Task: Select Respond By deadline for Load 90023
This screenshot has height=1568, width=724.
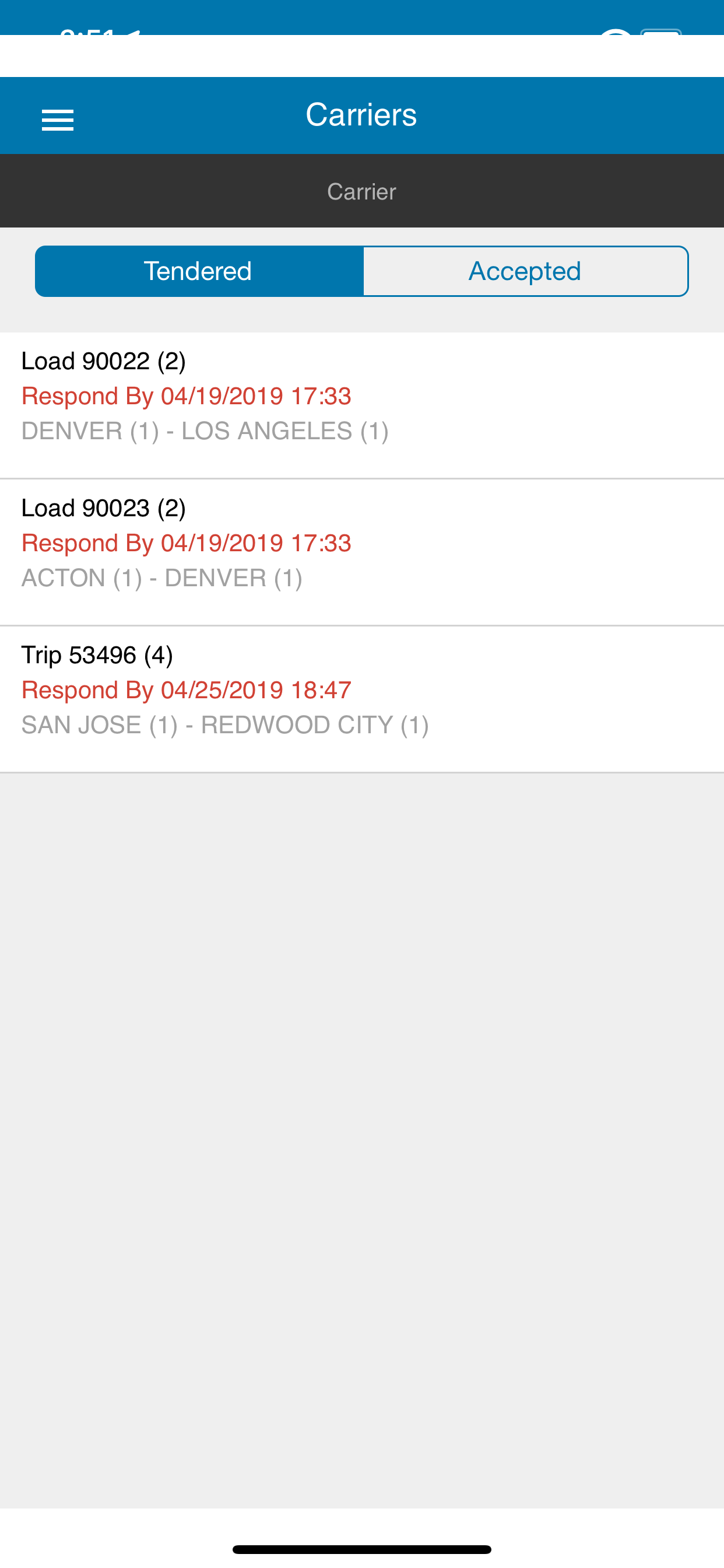Action: coord(186,543)
